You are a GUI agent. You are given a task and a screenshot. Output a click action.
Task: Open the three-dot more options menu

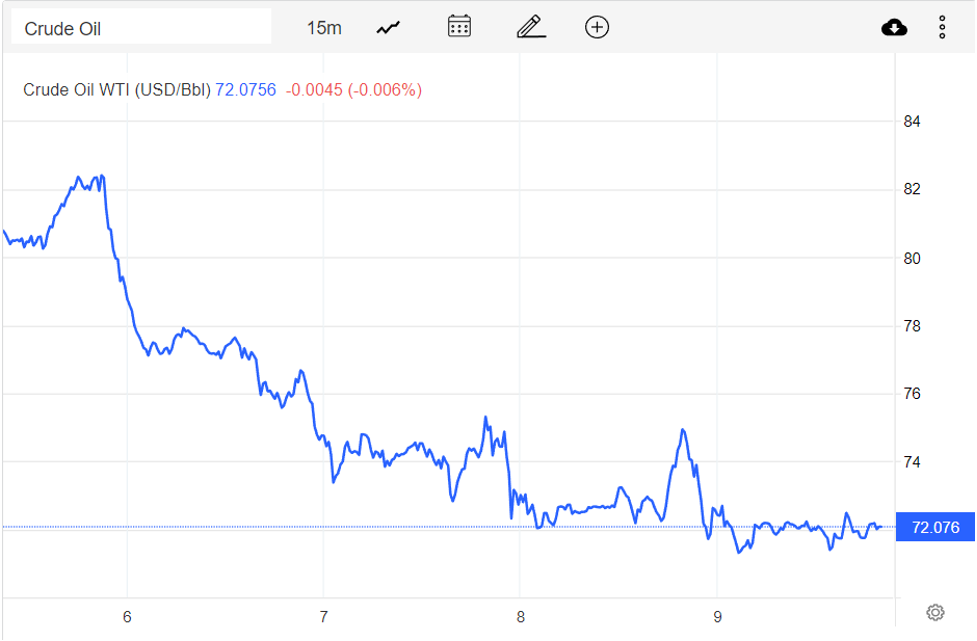point(942,28)
